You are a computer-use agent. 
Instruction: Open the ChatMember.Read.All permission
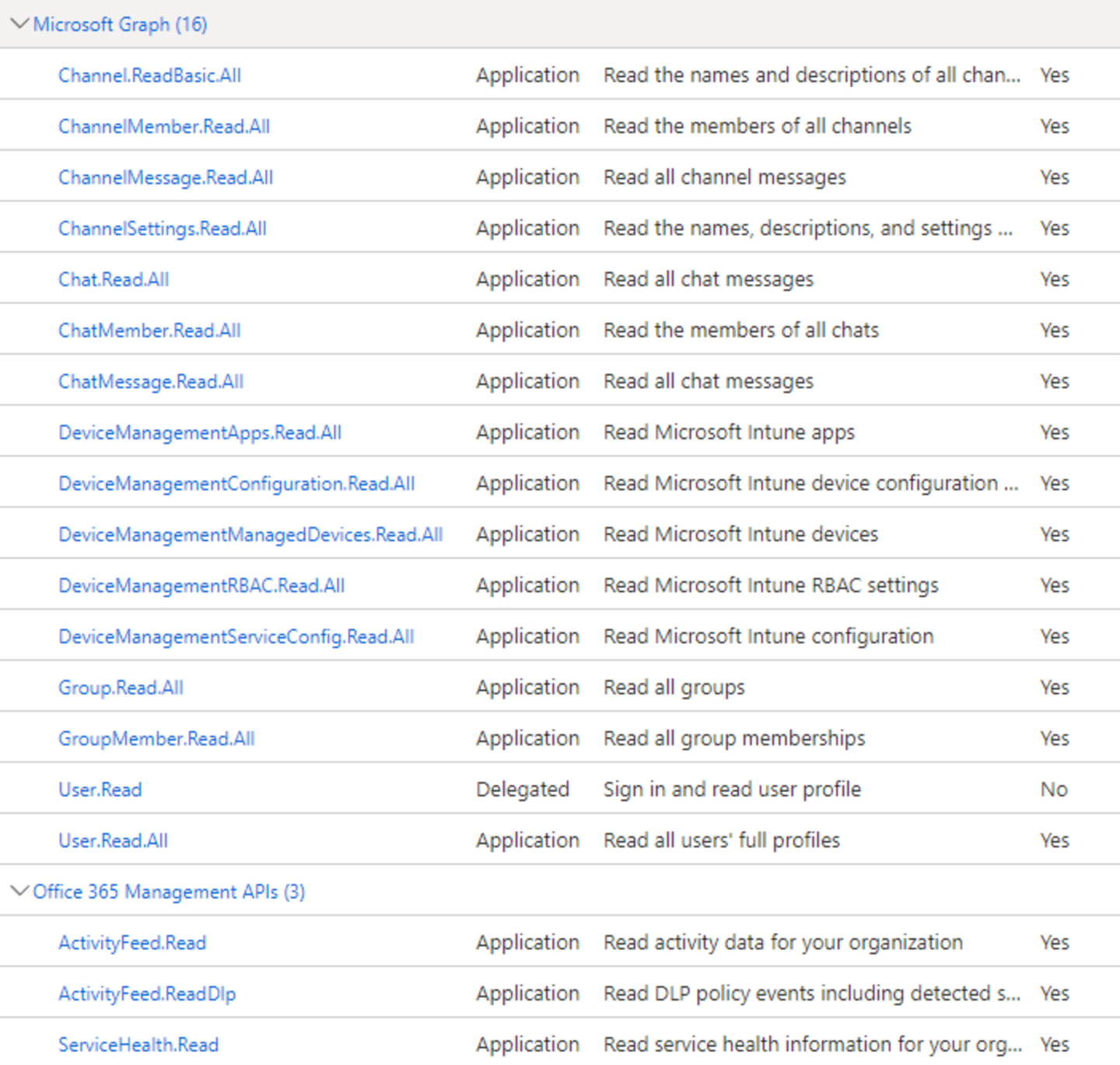coord(149,331)
